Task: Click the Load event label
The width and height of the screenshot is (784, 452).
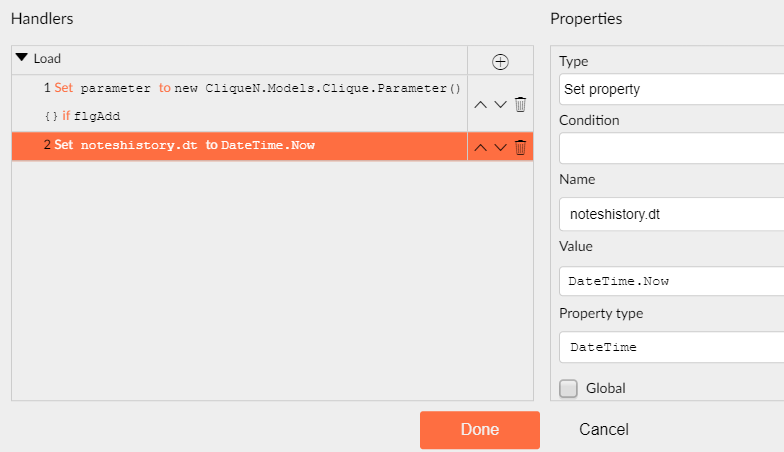Action: tap(47, 58)
